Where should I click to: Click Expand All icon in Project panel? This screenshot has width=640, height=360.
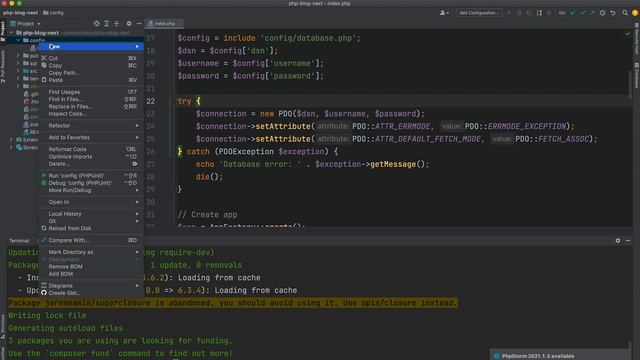coord(107,24)
